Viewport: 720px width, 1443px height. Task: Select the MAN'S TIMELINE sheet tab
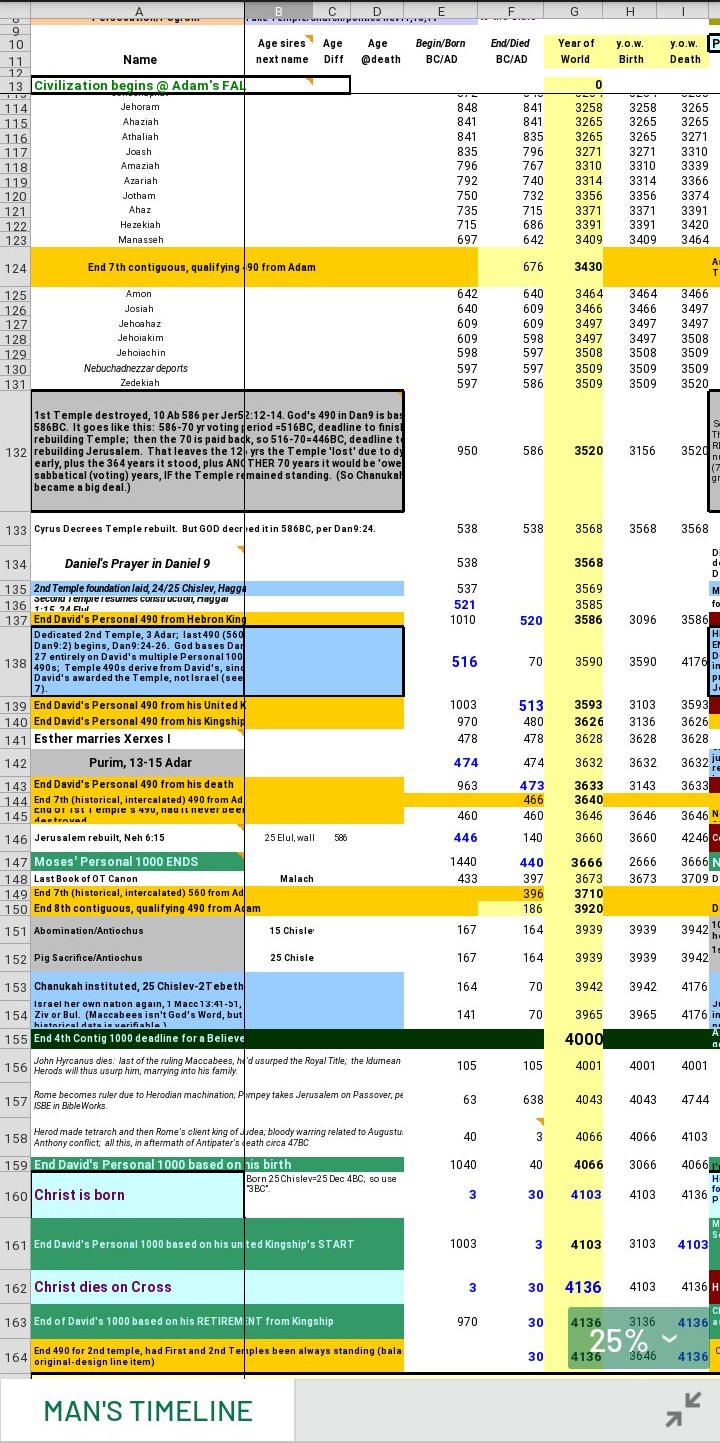(148, 1411)
